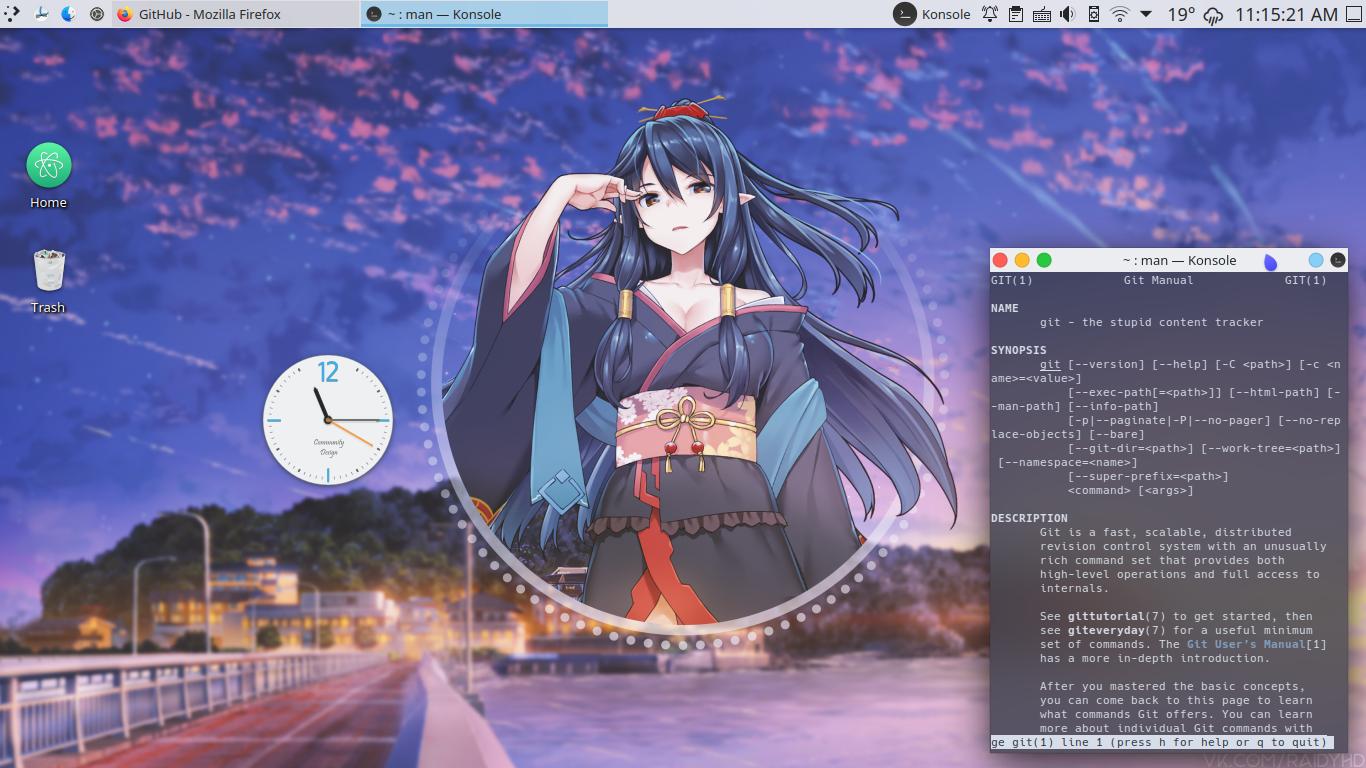
Task: Open the Wi-Fi network tray icon
Action: [1120, 14]
